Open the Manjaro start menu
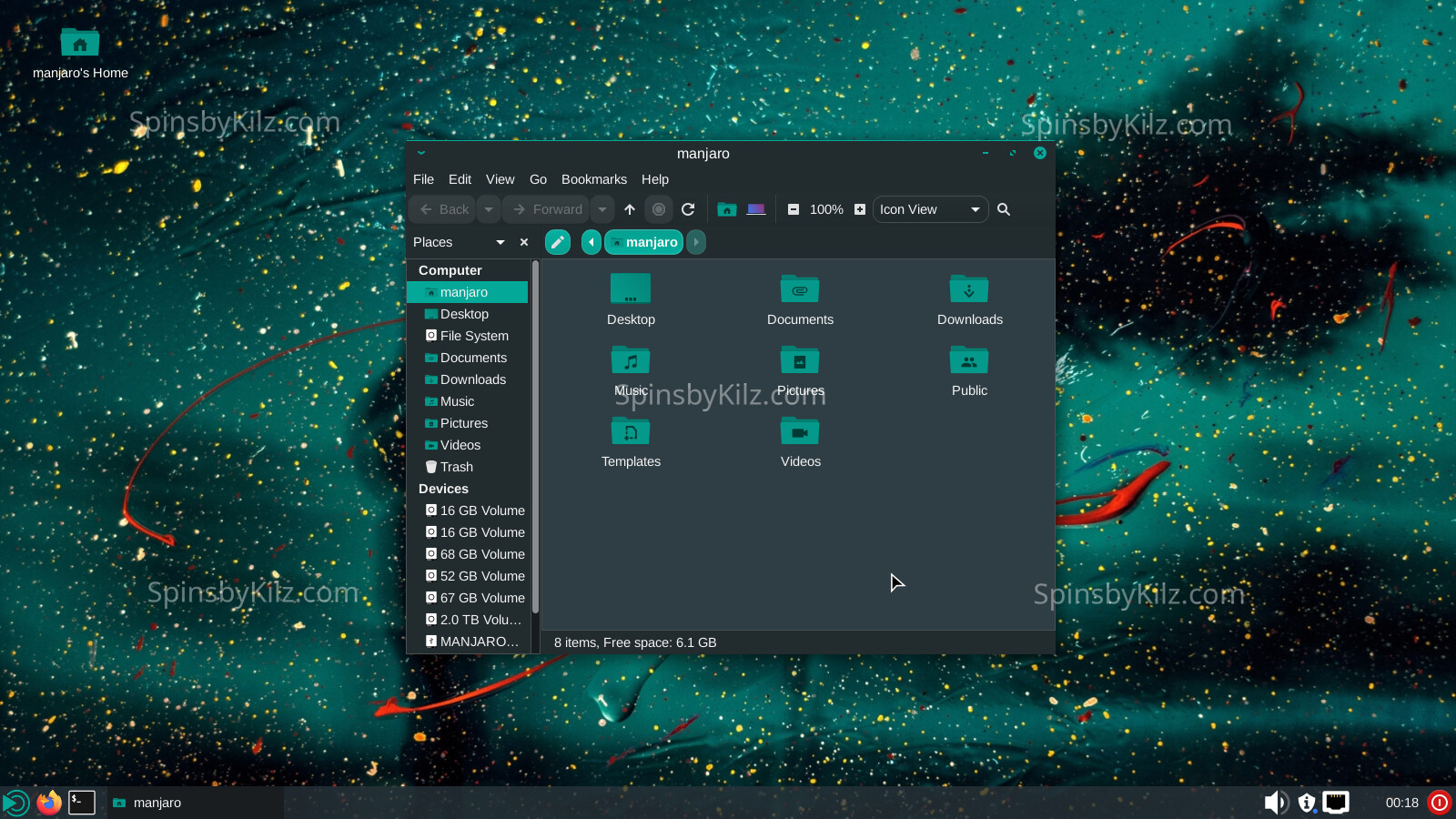Viewport: 1456px width, 819px height. pos(15,803)
